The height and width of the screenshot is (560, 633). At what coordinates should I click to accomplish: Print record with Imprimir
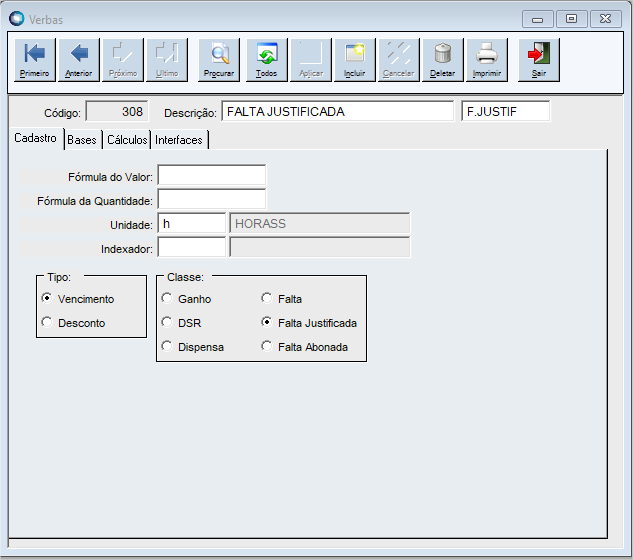click(486, 60)
